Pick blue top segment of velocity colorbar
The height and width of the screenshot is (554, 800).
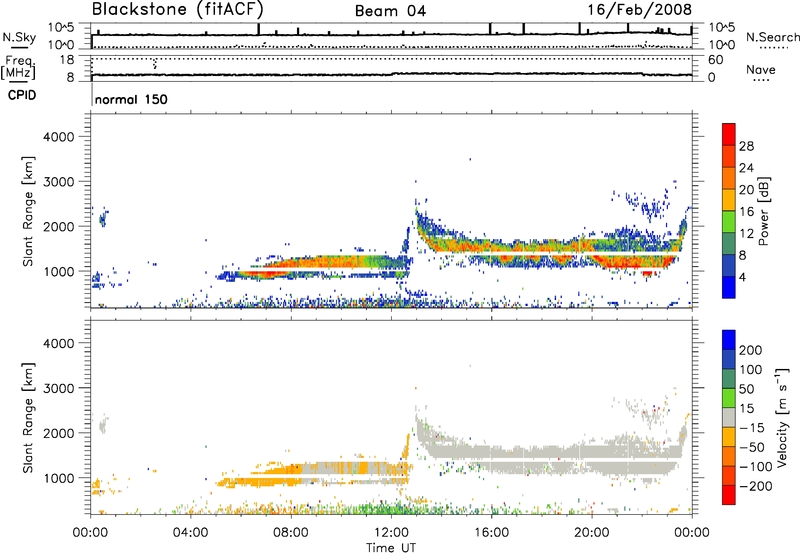(x=729, y=340)
